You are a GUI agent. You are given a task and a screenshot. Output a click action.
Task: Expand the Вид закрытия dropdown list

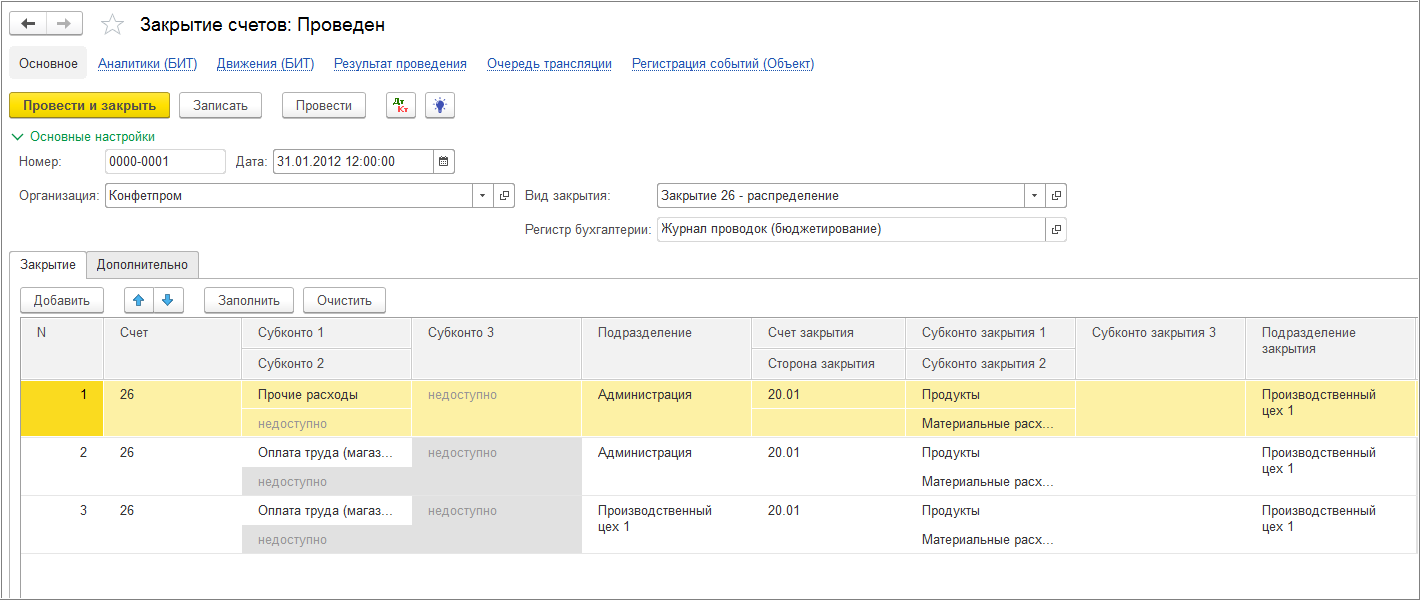1034,196
